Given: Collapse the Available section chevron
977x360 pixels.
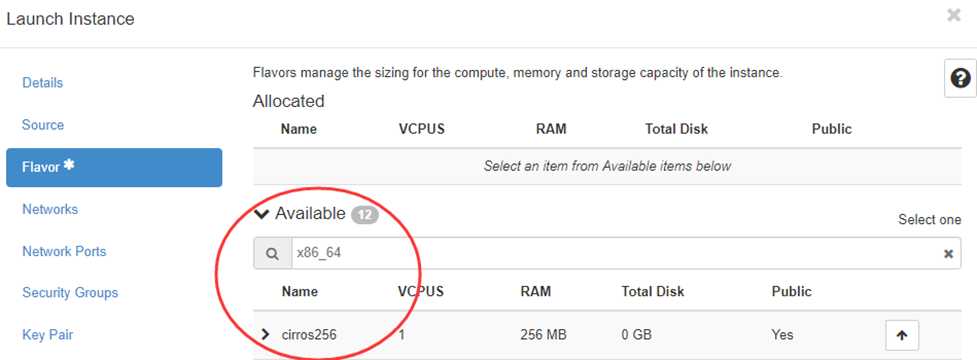Looking at the screenshot, I should pyautogui.click(x=262, y=214).
